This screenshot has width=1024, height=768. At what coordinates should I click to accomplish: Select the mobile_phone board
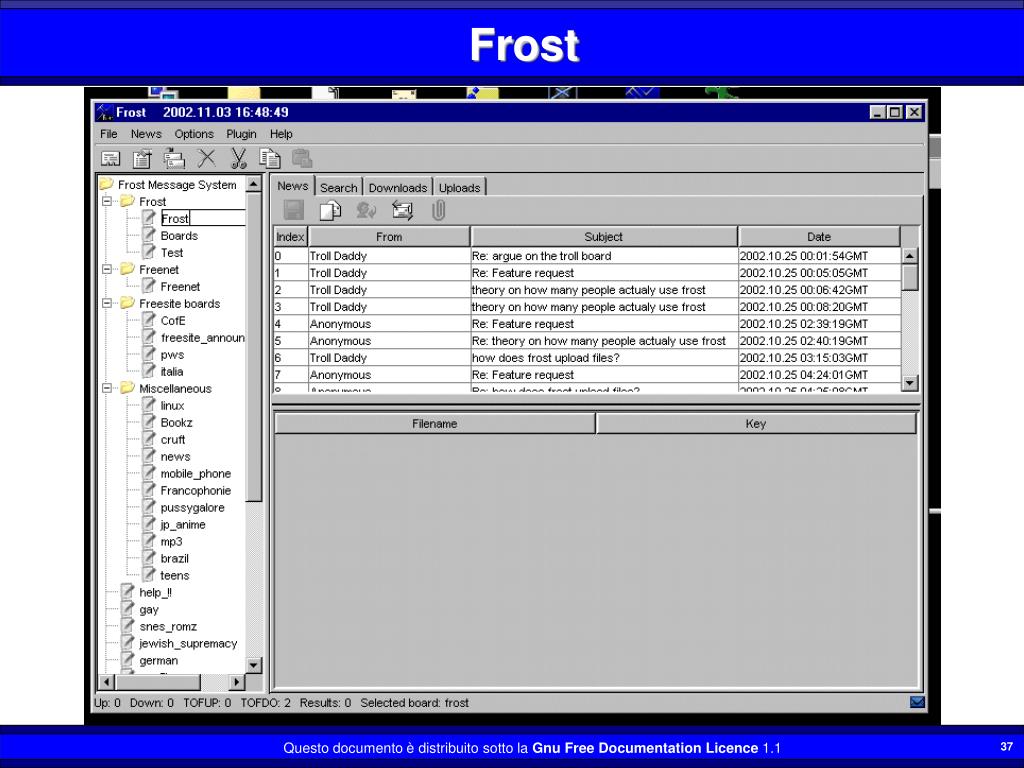[196, 473]
